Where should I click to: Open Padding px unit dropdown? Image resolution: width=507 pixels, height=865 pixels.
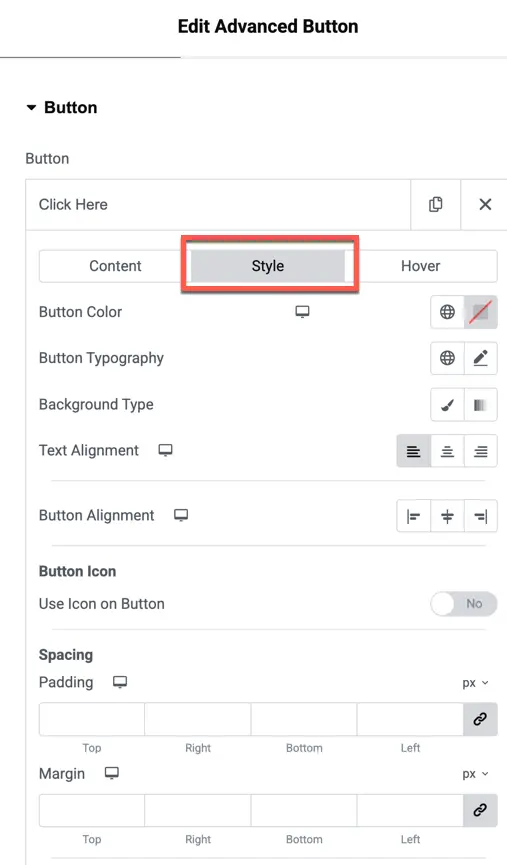[x=476, y=683]
